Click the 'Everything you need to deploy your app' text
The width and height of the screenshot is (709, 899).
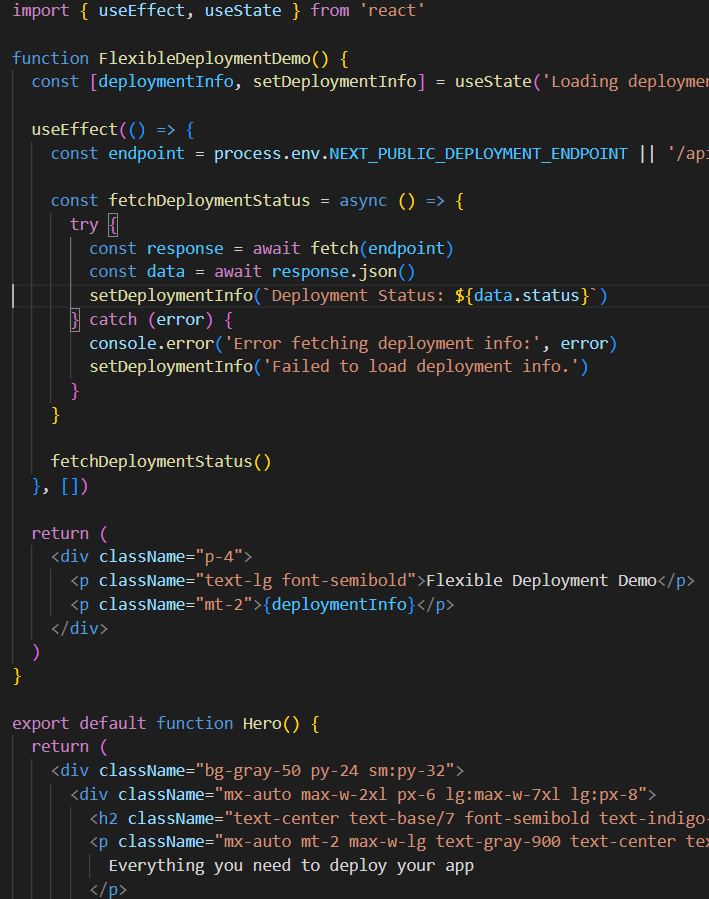[290, 865]
